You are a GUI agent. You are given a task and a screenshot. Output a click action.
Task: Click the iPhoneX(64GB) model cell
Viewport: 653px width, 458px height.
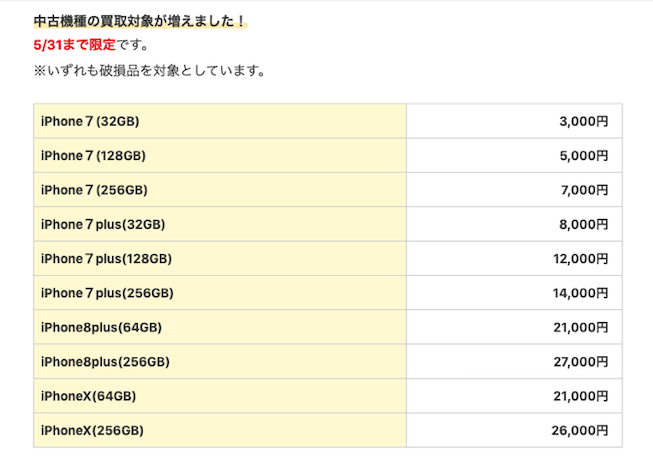coord(88,396)
